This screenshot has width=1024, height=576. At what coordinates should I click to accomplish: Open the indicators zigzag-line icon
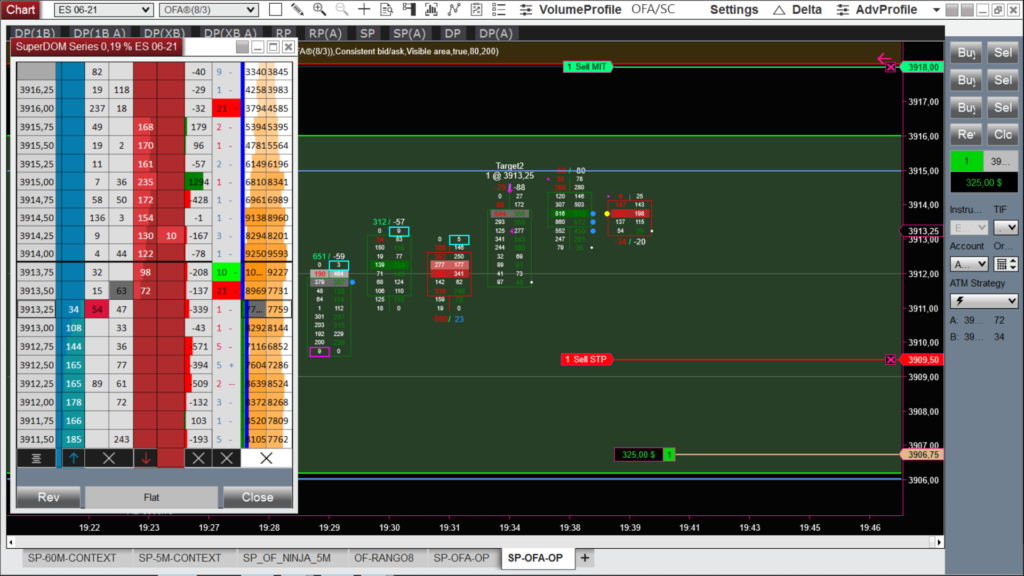[x=454, y=10]
